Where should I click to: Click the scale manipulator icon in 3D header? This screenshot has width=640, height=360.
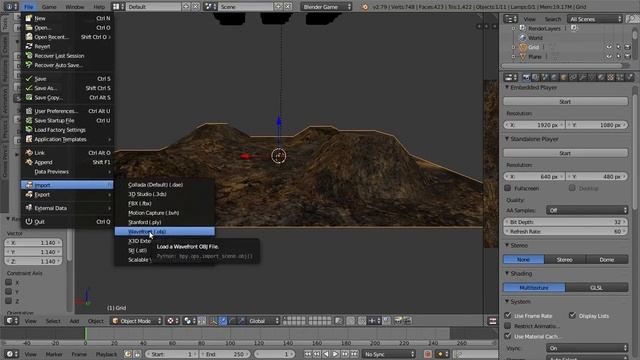242,321
